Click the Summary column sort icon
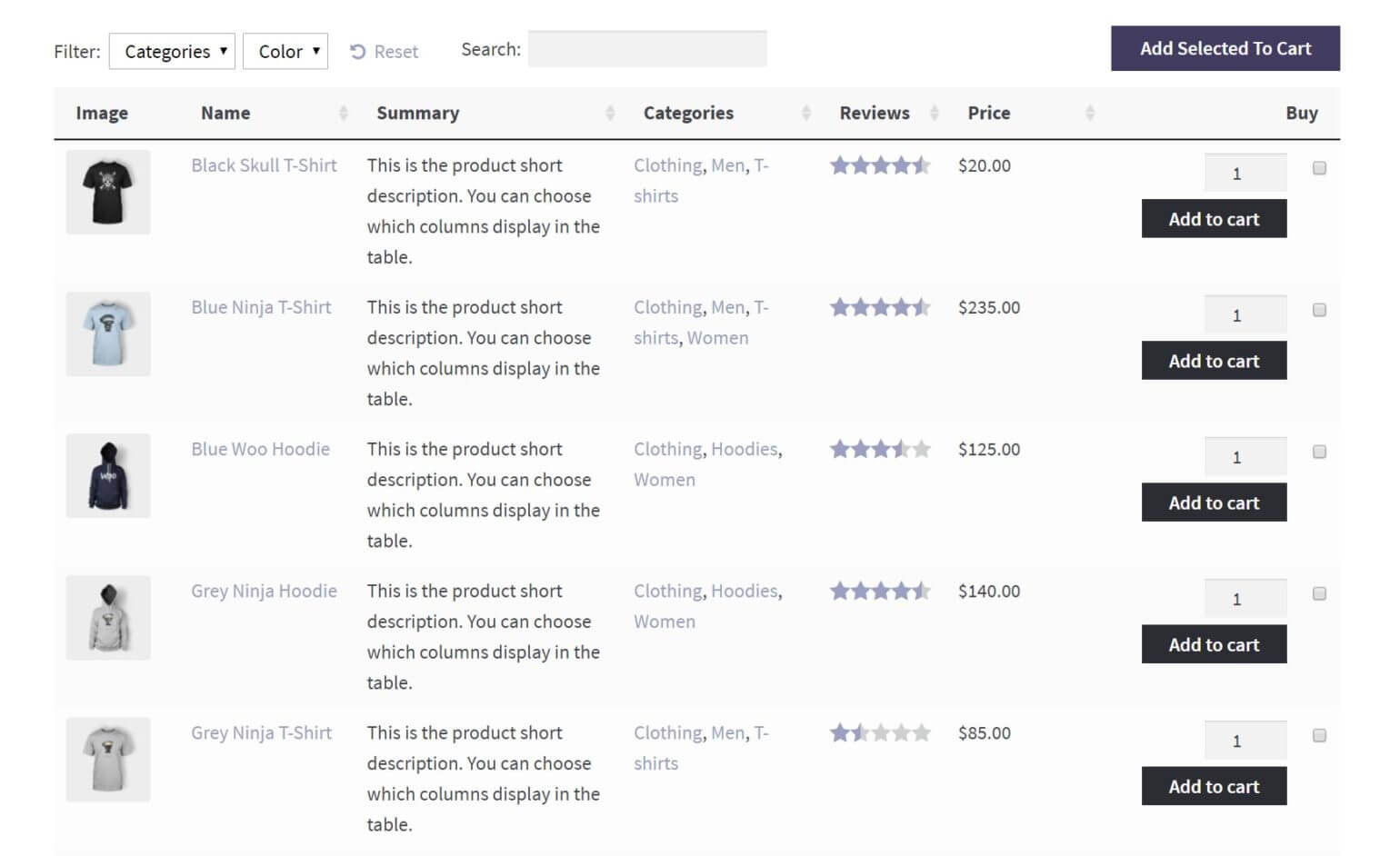The height and width of the screenshot is (856, 1400). click(x=610, y=113)
